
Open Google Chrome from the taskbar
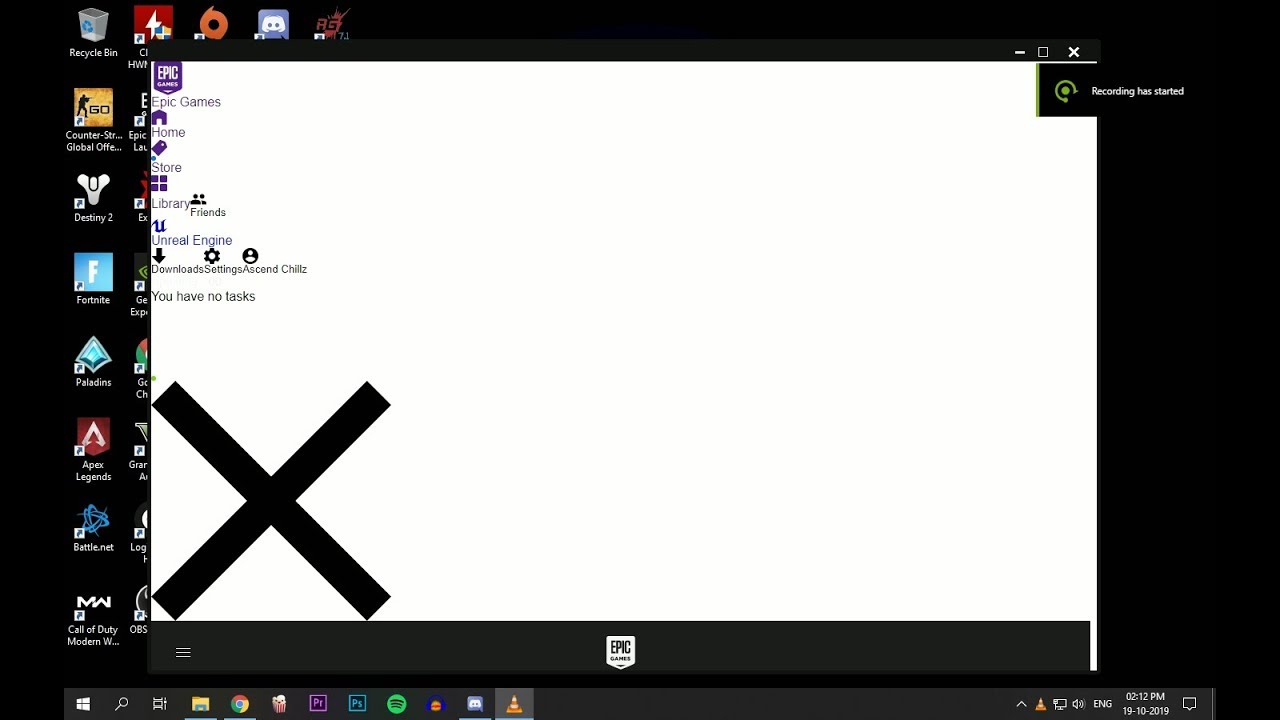[x=239, y=704]
